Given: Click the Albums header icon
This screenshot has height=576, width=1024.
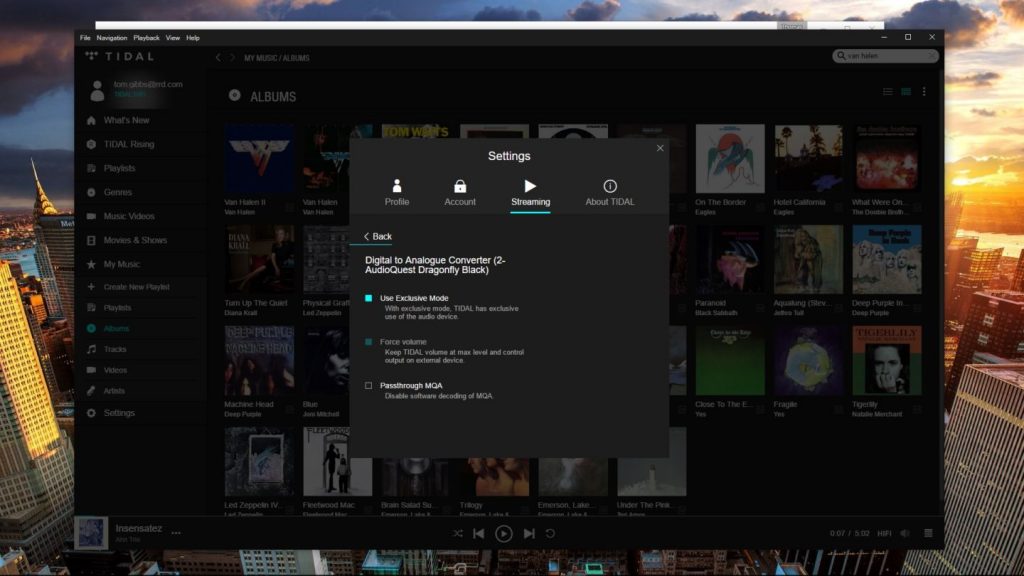Looking at the screenshot, I should [x=234, y=95].
